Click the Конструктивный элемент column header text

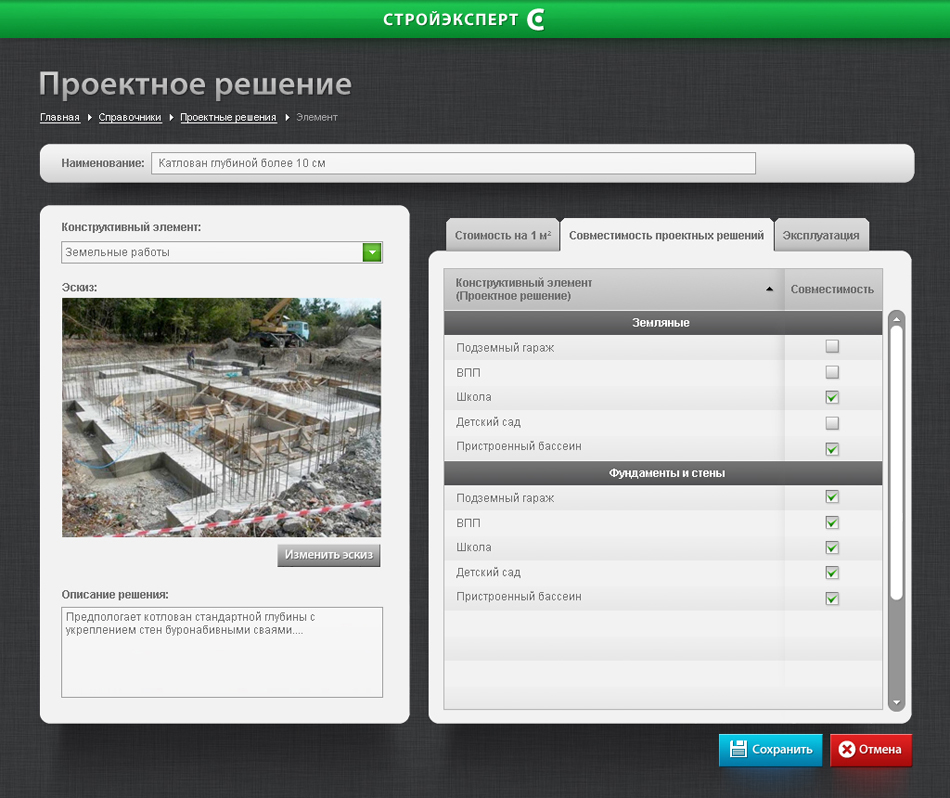pos(523,289)
